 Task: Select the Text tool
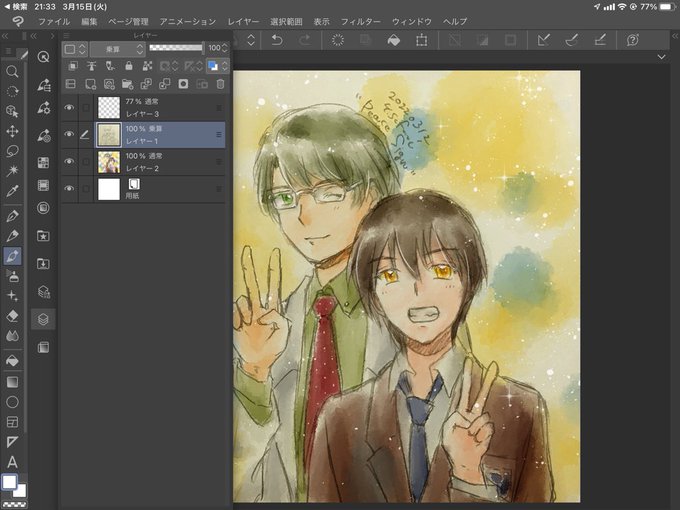pyautogui.click(x=12, y=462)
